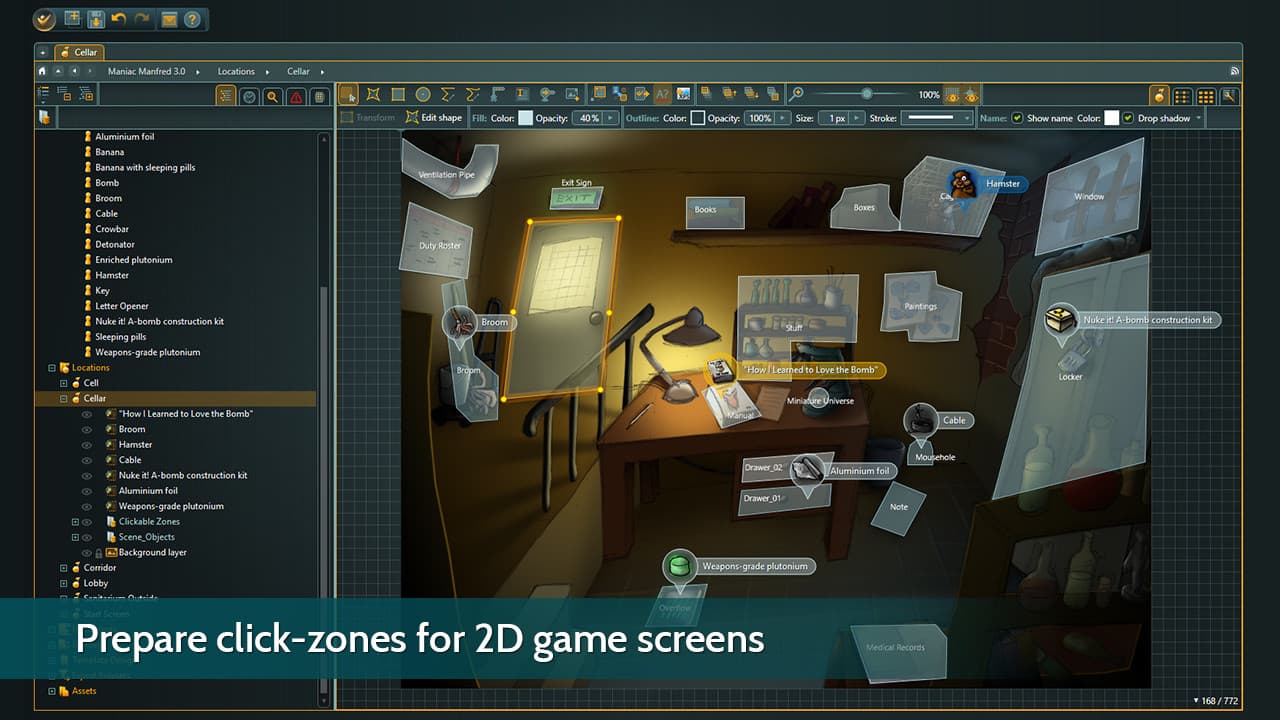Open the recent history clock tab

[x=249, y=97]
